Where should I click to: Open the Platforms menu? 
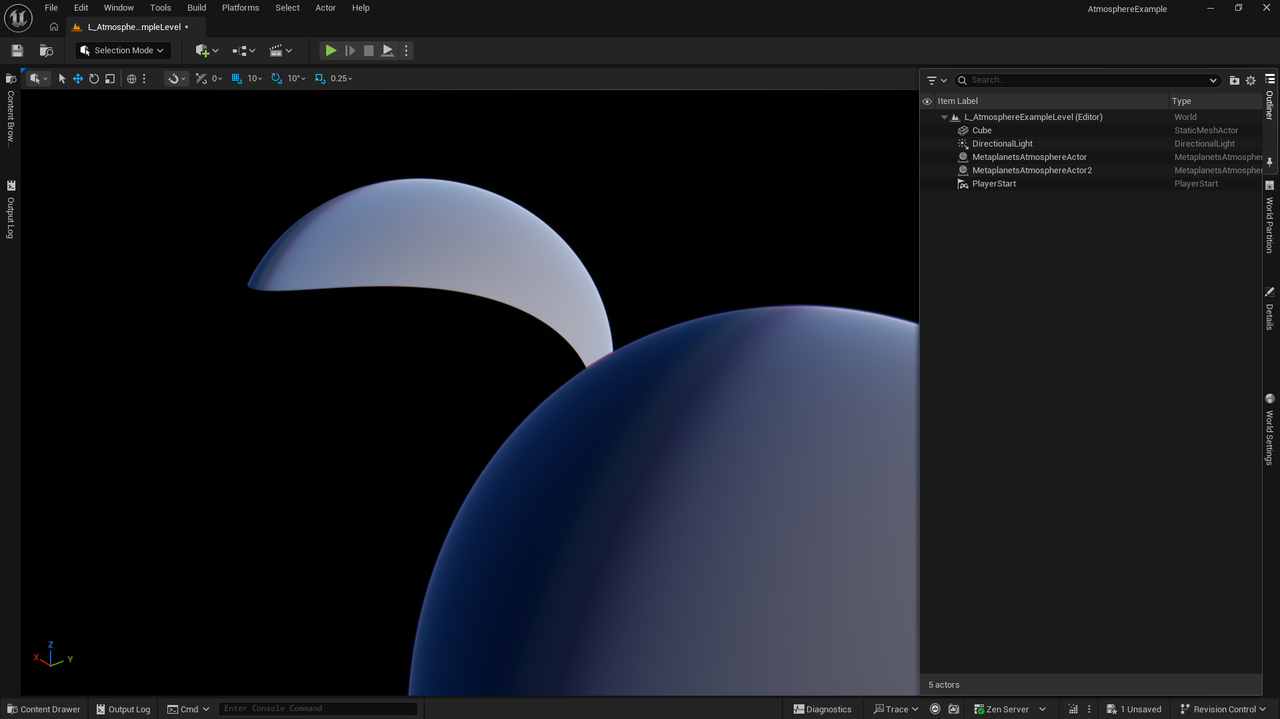point(240,8)
